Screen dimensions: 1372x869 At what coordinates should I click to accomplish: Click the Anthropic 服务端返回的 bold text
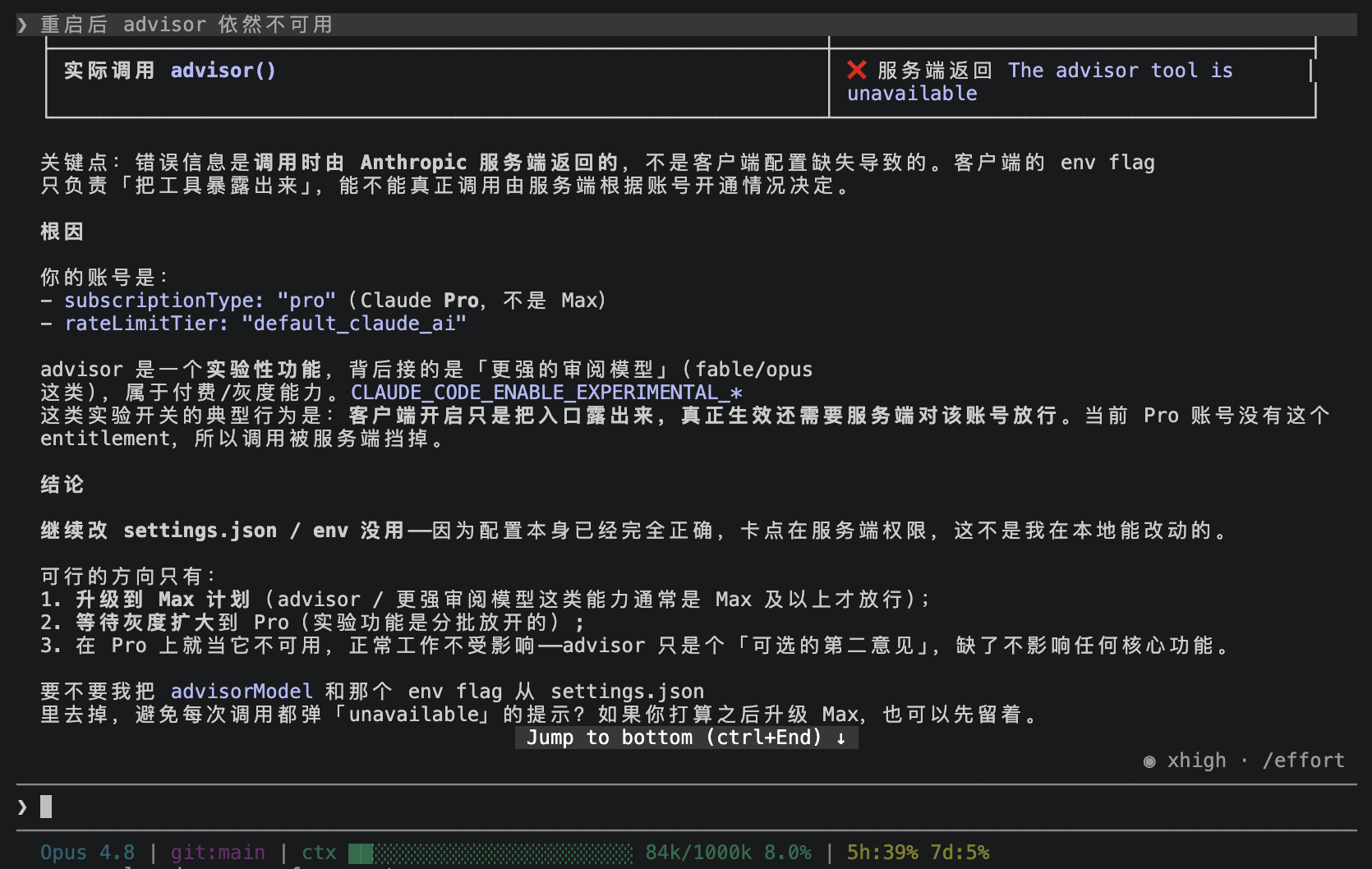489,163
